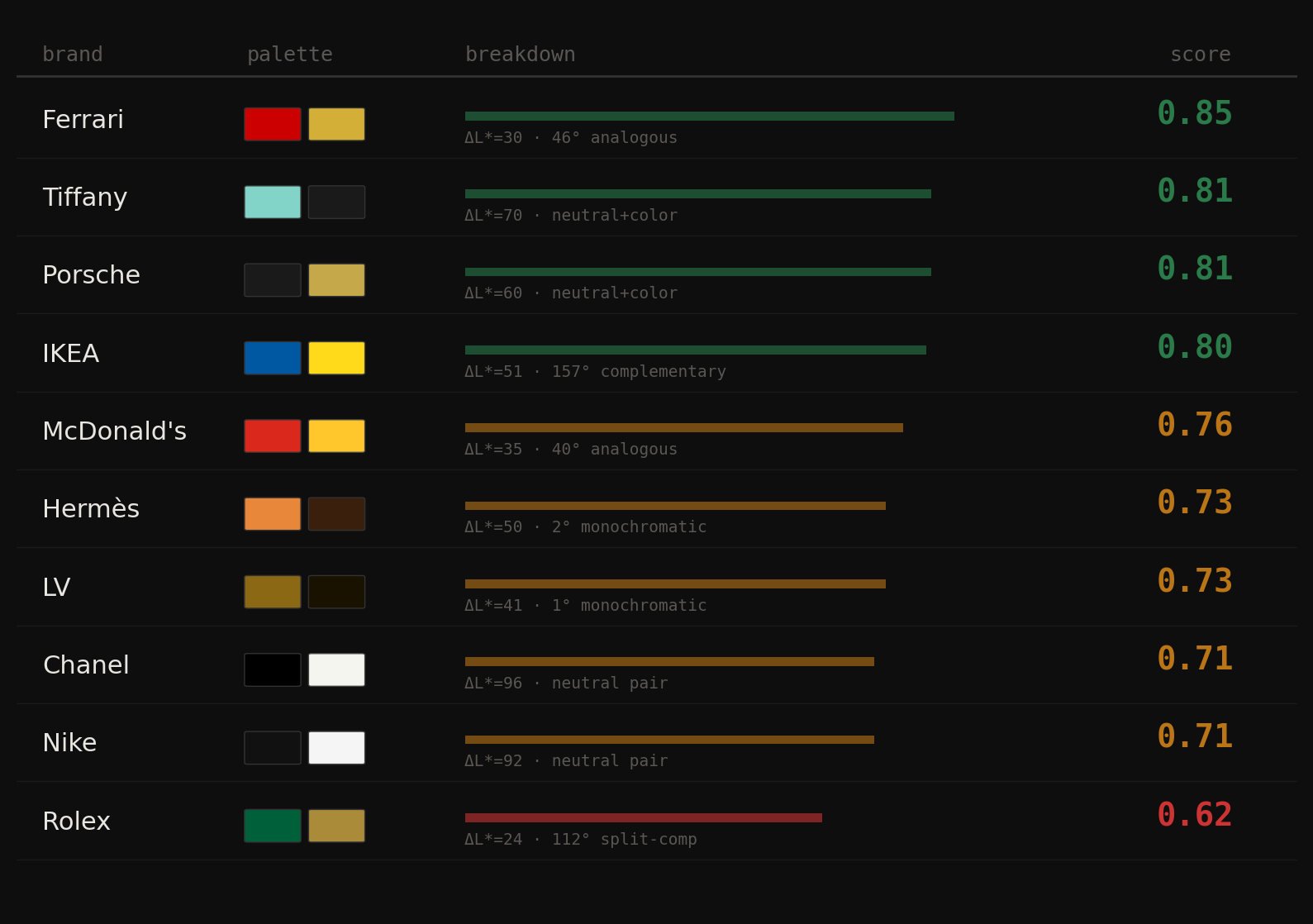Click the red Rolex score bar
Screen dimensions: 1313x924
pos(644,817)
